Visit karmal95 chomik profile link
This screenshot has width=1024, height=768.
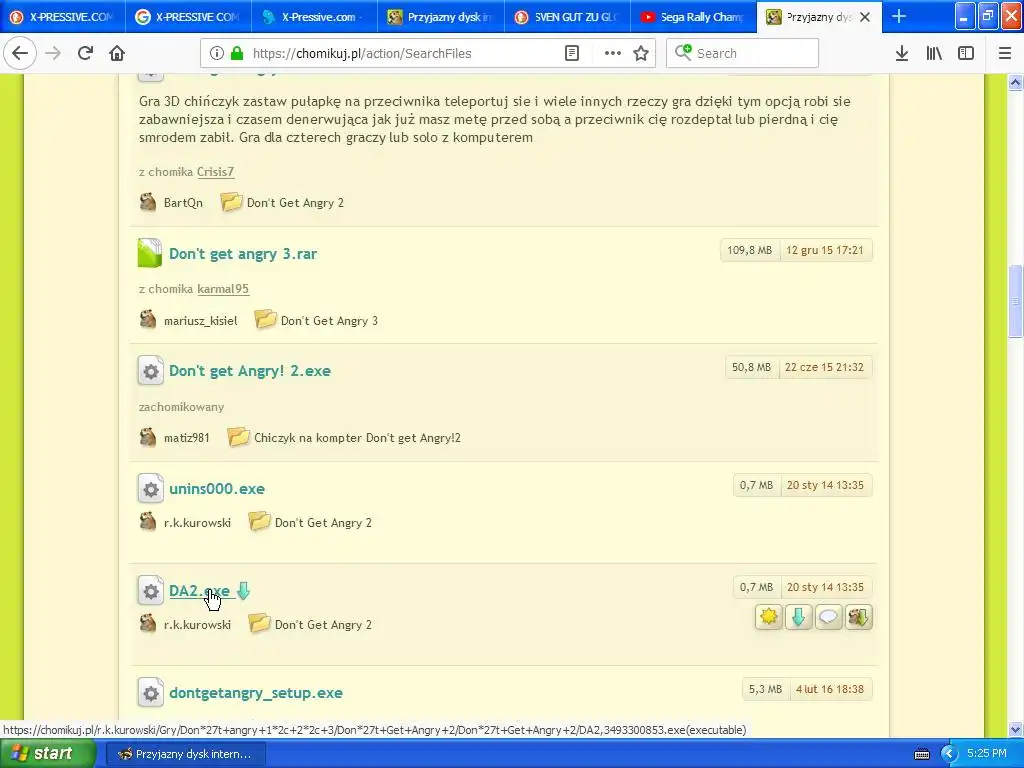pos(223,289)
